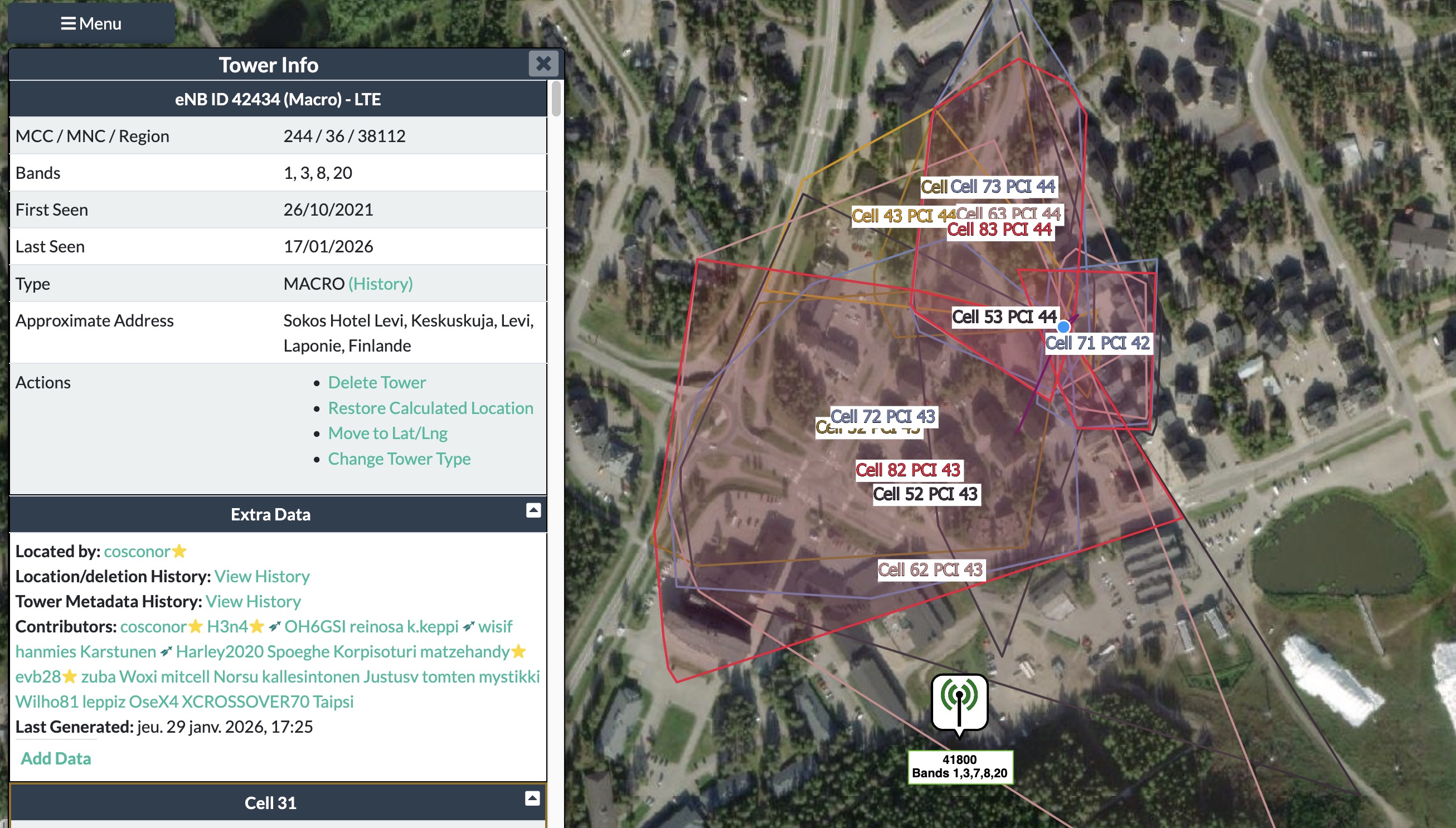Image resolution: width=1456 pixels, height=828 pixels.
Task: Click the Cell 62 PCI 43 label
Action: (x=930, y=569)
